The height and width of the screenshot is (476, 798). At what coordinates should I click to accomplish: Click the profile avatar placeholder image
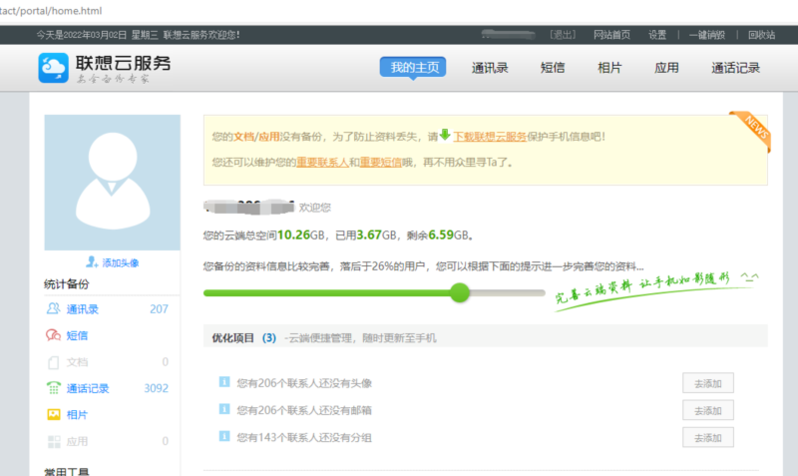coord(112,182)
